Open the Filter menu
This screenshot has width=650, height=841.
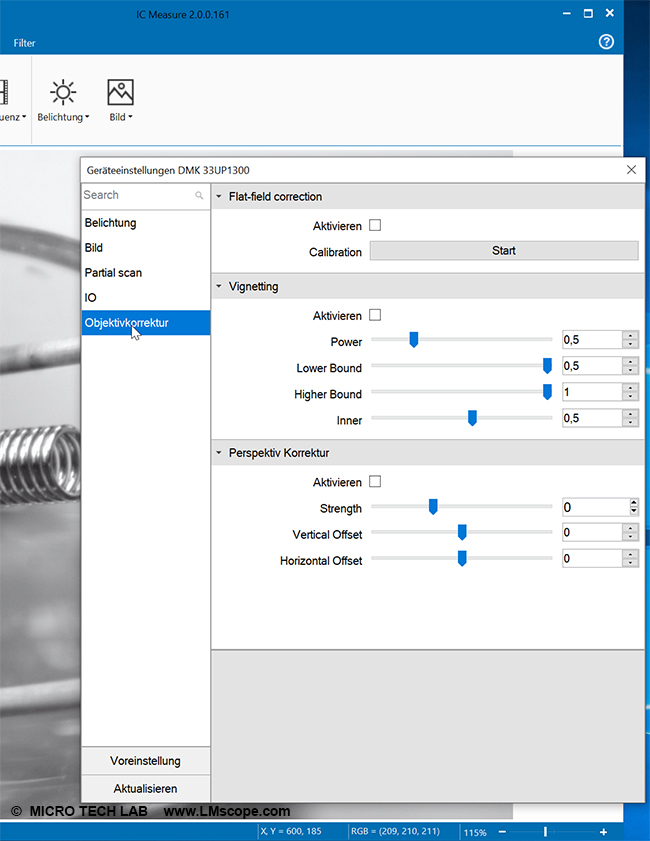(25, 43)
